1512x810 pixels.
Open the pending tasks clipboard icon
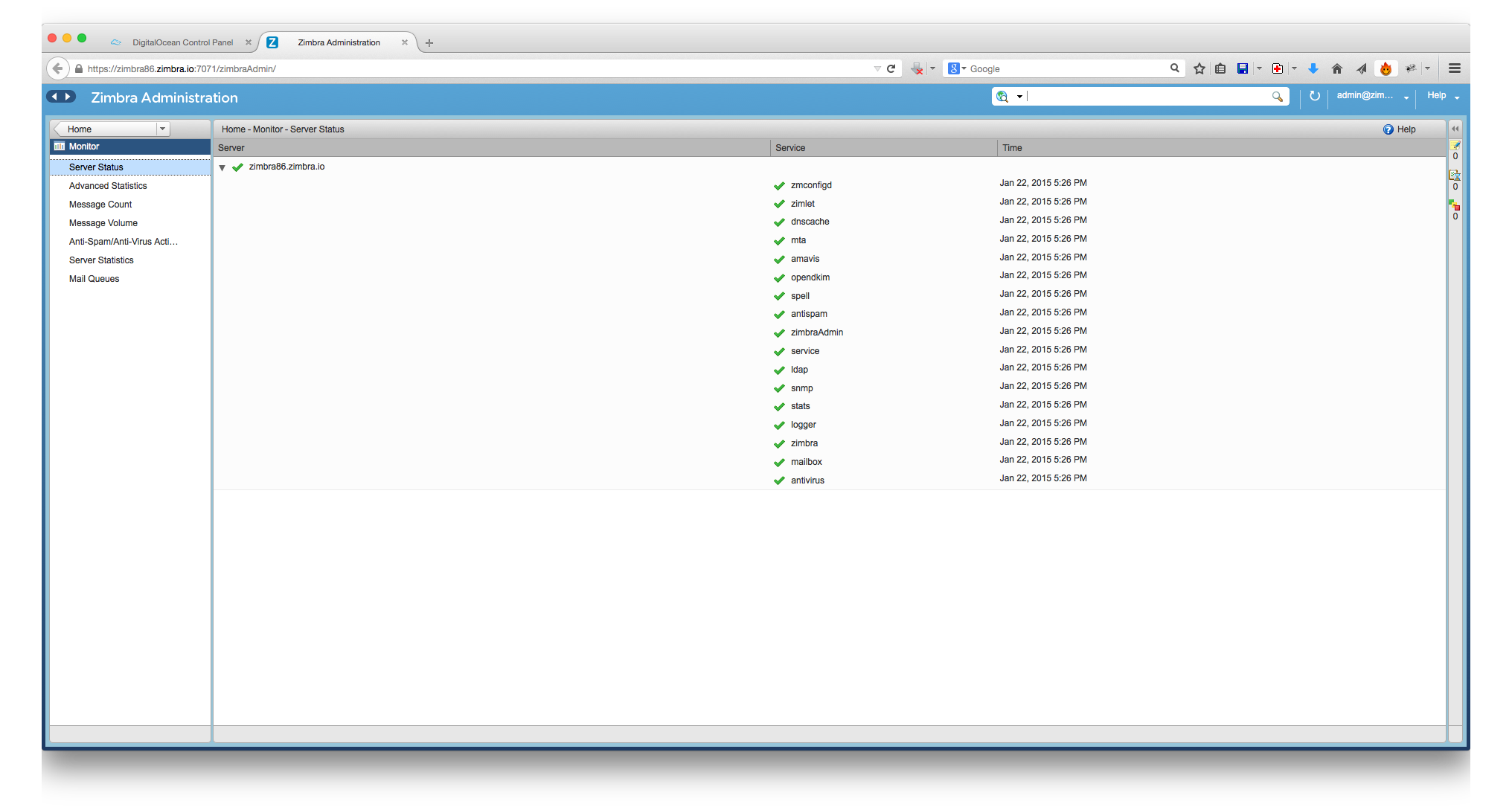pyautogui.click(x=1455, y=175)
